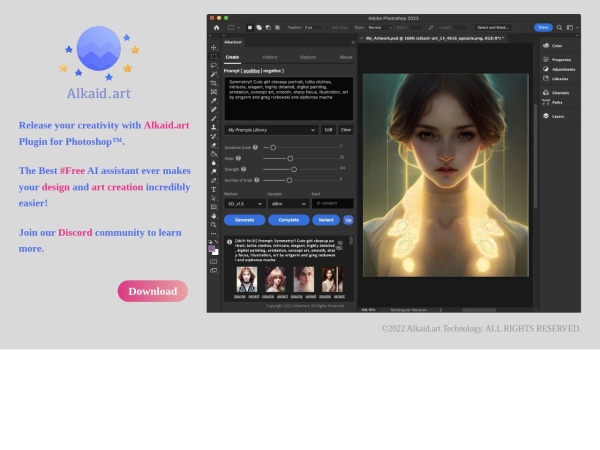Viewport: 600px width, 450px height.
Task: Enable the add-to-selection mode icon
Action: (257, 27)
